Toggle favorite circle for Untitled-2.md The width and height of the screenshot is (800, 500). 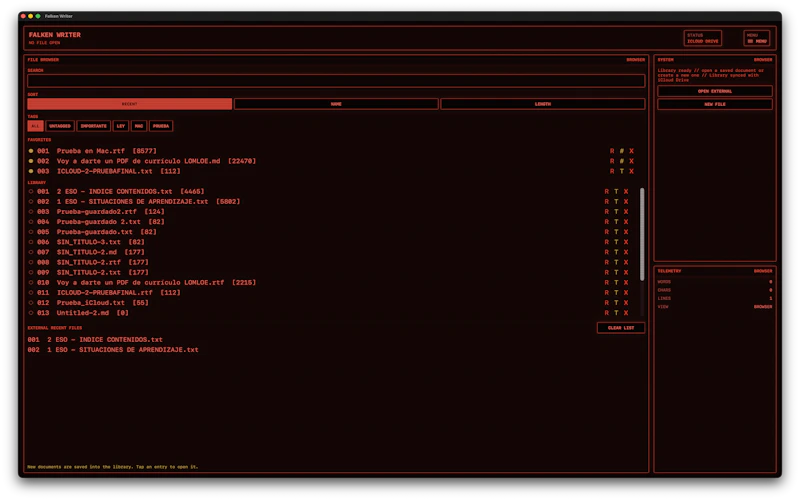(x=31, y=313)
